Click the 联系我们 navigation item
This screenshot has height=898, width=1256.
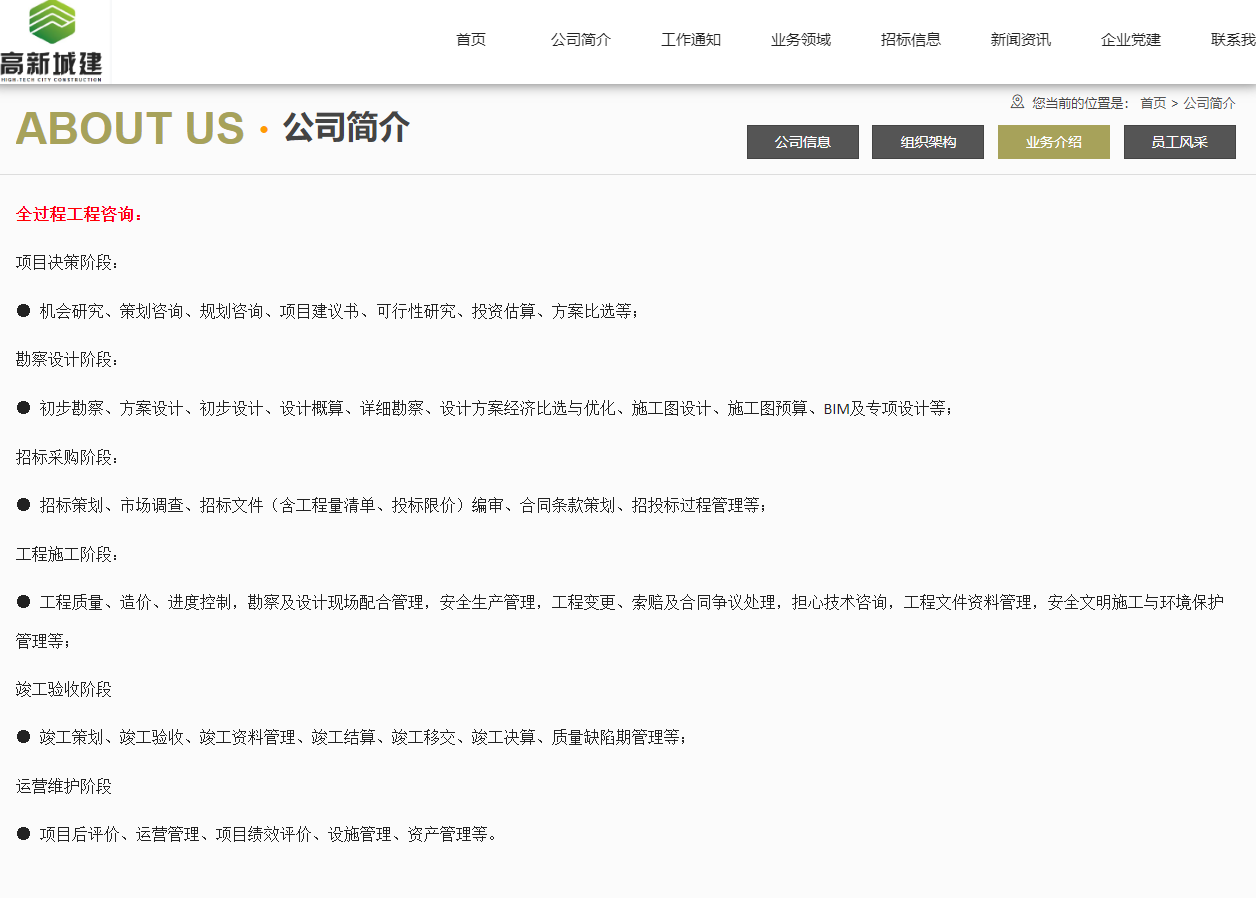(1233, 40)
